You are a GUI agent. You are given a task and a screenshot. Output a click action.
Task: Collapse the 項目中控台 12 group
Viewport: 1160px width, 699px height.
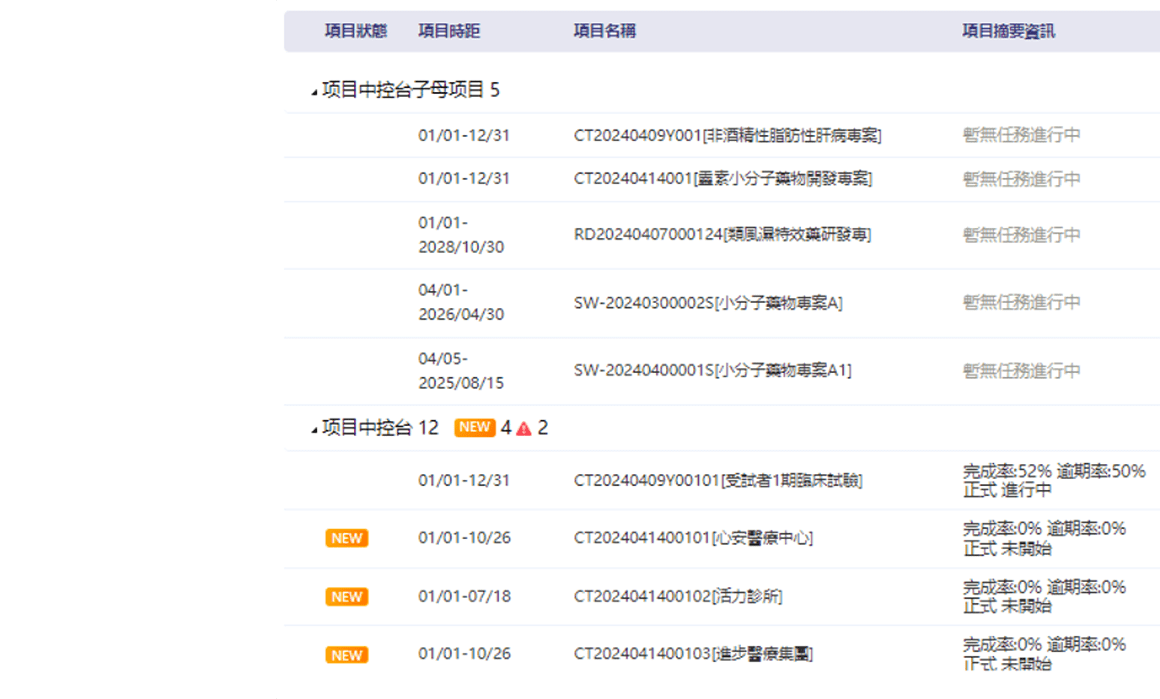tap(315, 430)
